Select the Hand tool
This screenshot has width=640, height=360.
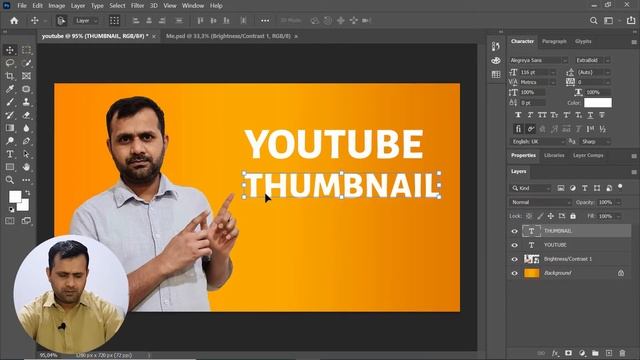[26, 167]
